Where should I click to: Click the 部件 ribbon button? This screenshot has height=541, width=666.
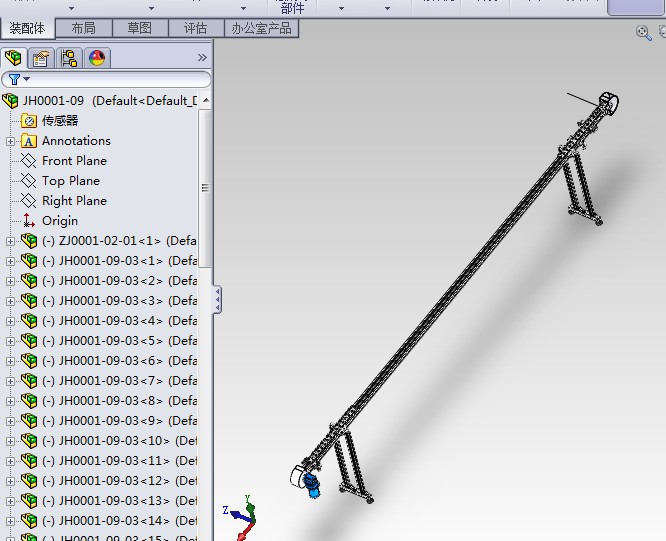point(292,8)
